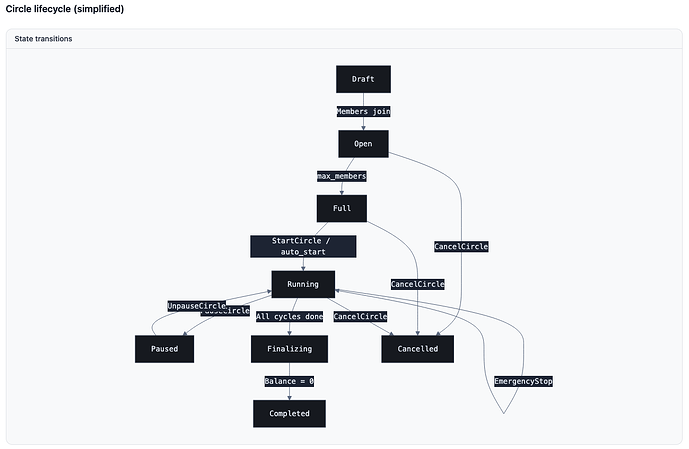Viewport: 689px width, 449px height.
Task: Click the Running state node
Action: click(x=303, y=284)
